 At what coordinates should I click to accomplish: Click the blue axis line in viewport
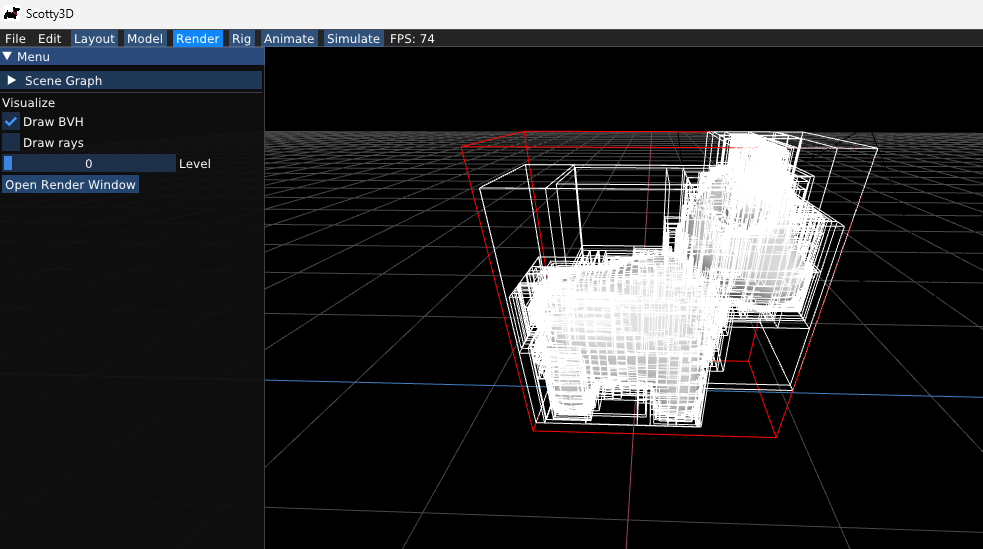coord(400,382)
